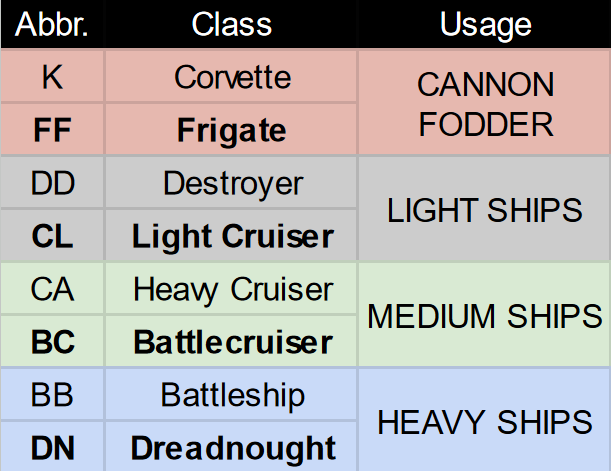Image resolution: width=611 pixels, height=471 pixels.
Task: Select the Corvette class cell
Action: pos(232,77)
